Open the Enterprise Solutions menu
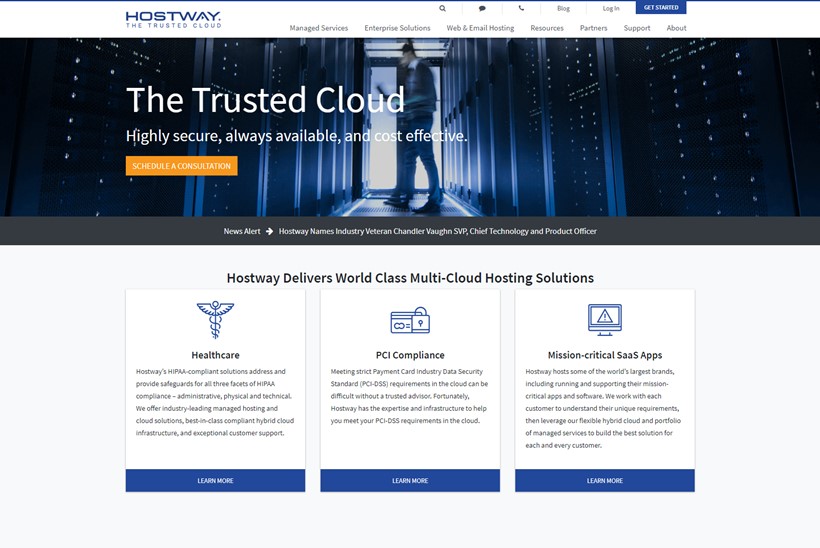The width and height of the screenshot is (820, 548). (x=397, y=28)
